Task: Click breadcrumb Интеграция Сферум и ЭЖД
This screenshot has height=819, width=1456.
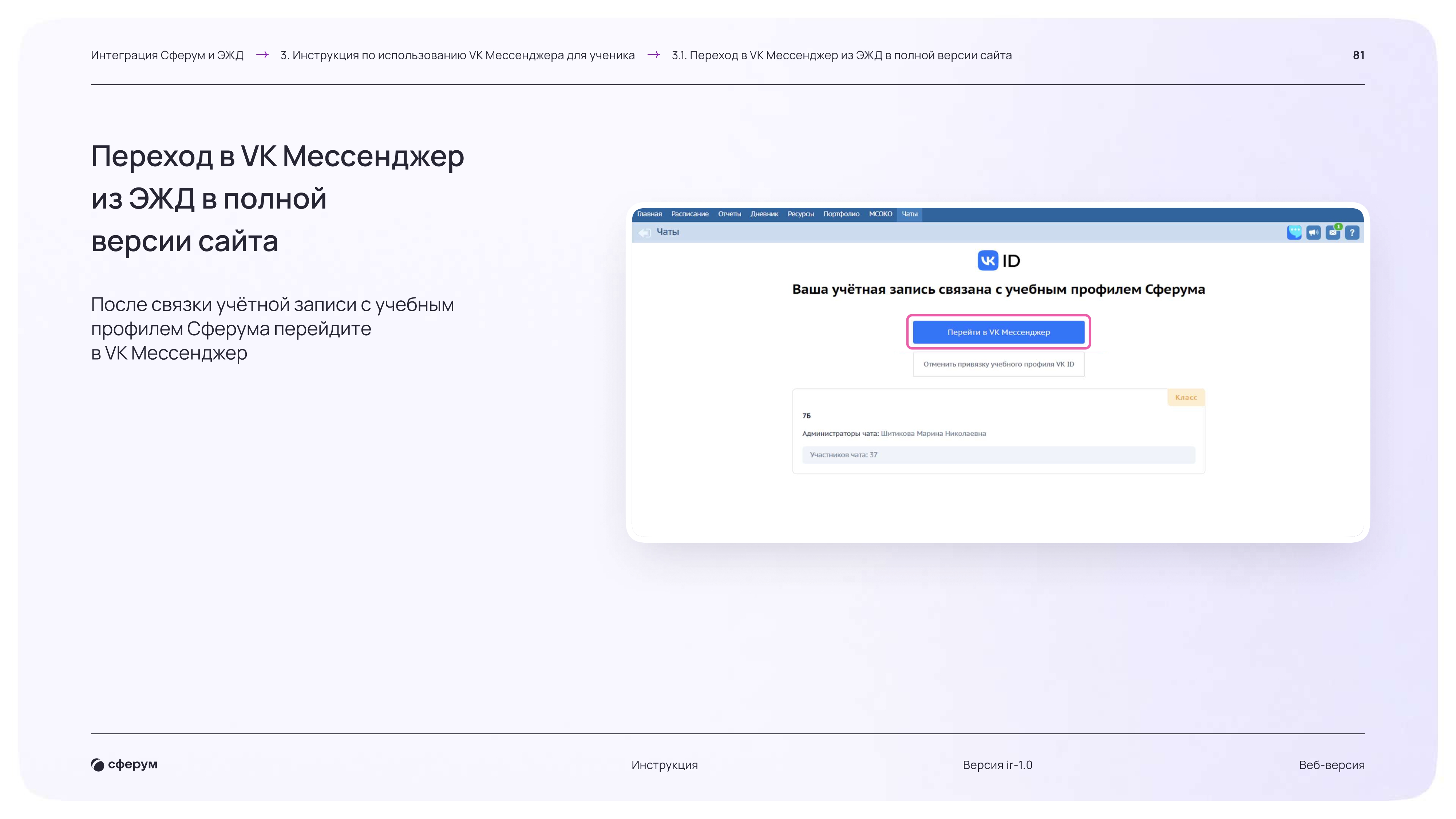Action: (x=167, y=55)
